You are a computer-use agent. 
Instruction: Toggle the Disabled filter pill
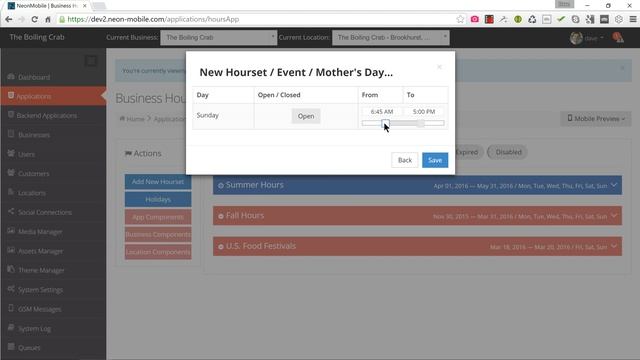507,152
